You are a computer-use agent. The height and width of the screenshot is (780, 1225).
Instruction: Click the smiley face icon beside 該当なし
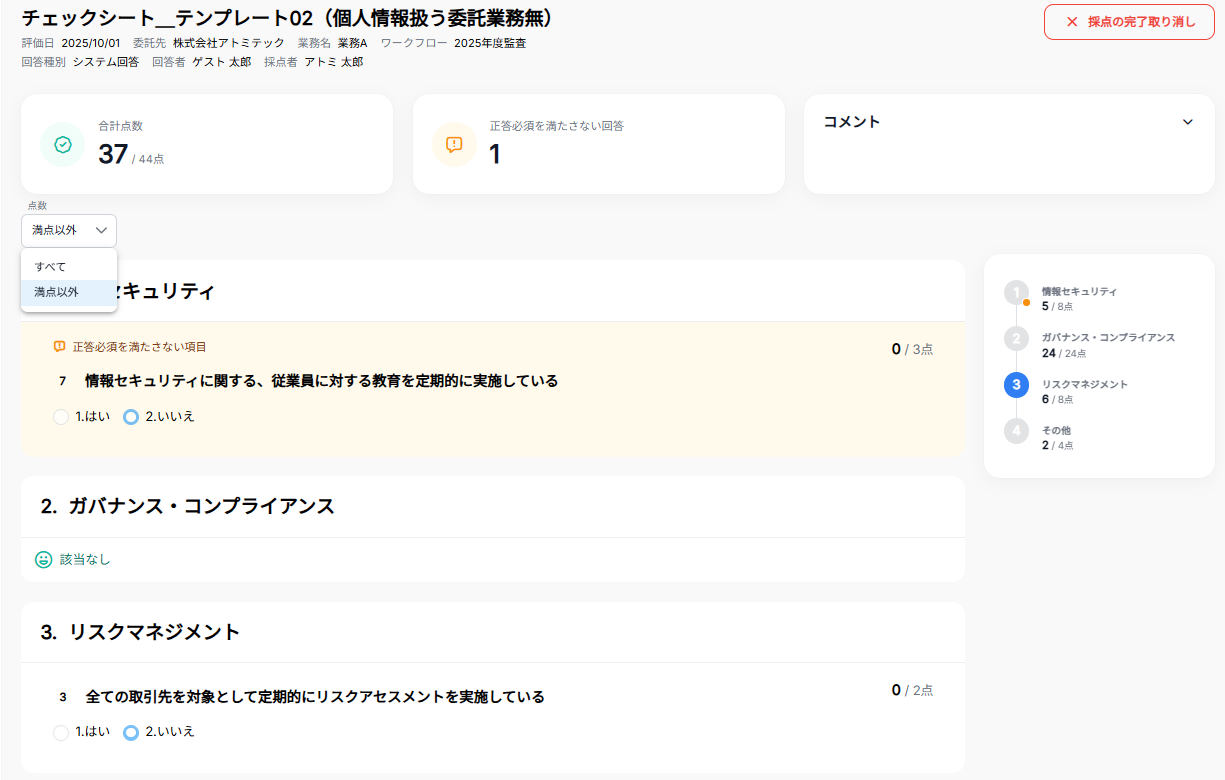[x=44, y=560]
